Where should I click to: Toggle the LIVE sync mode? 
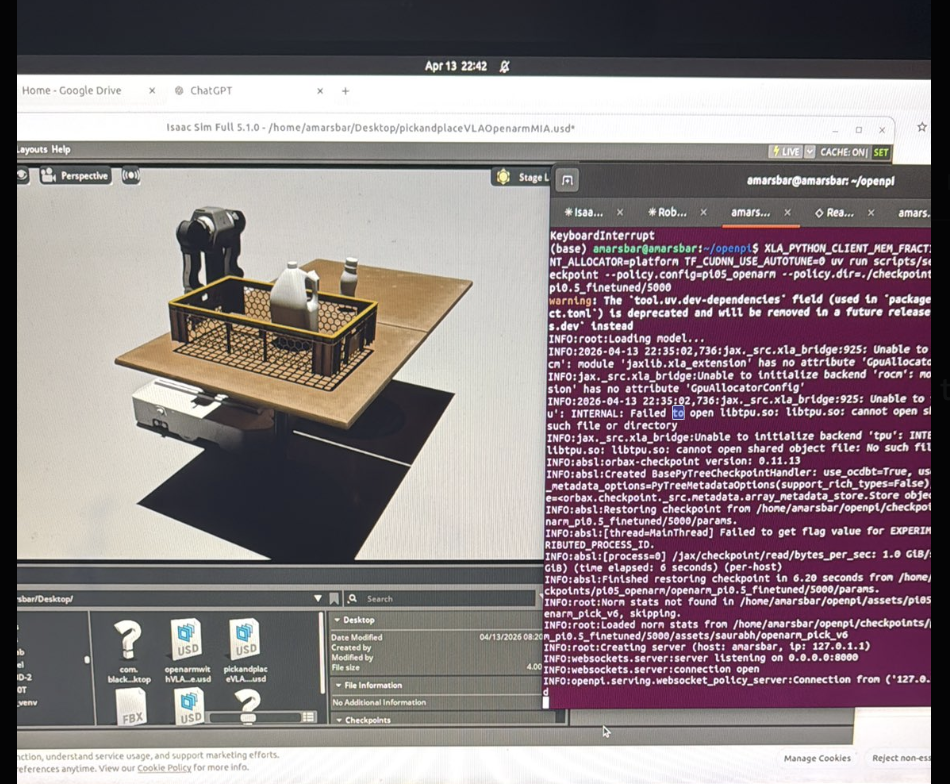coord(786,152)
